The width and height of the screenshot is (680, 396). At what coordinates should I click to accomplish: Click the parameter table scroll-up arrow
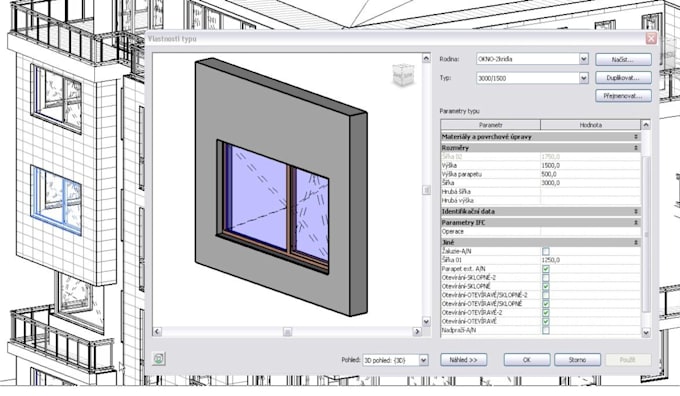click(x=646, y=125)
